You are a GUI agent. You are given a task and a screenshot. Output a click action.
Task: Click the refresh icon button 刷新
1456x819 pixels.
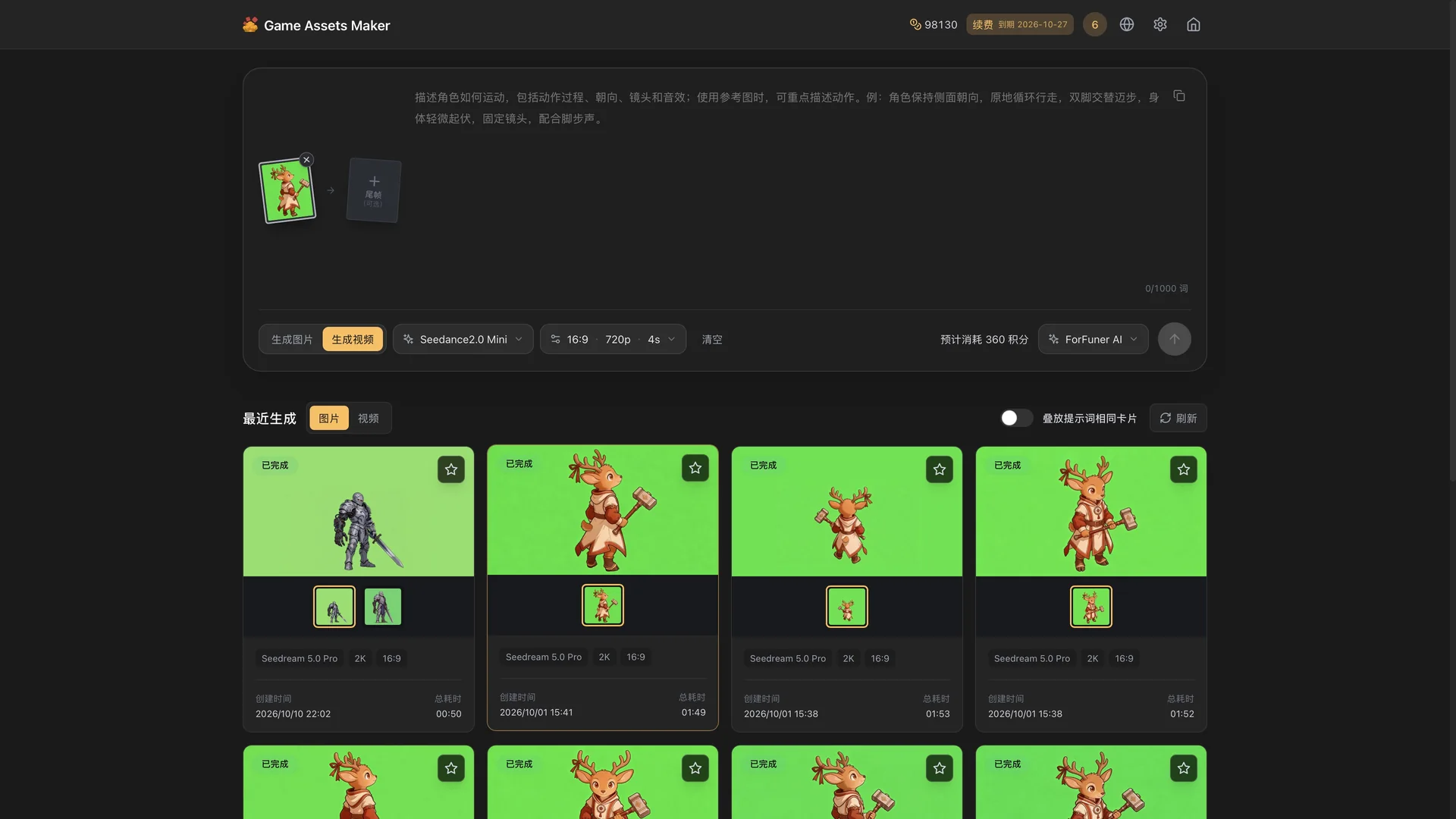pos(1178,418)
